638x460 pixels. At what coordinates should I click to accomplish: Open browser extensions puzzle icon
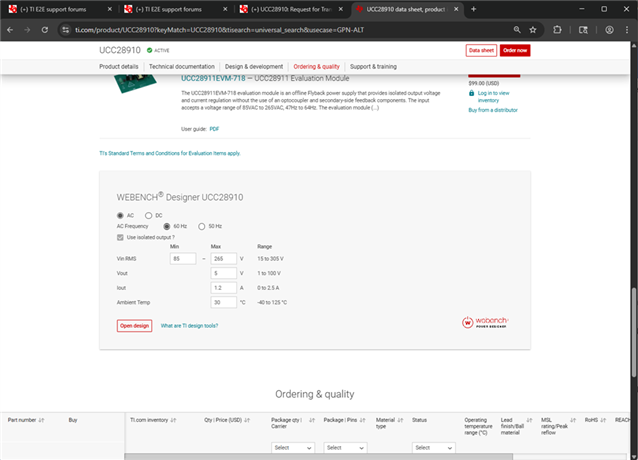[x=557, y=30]
